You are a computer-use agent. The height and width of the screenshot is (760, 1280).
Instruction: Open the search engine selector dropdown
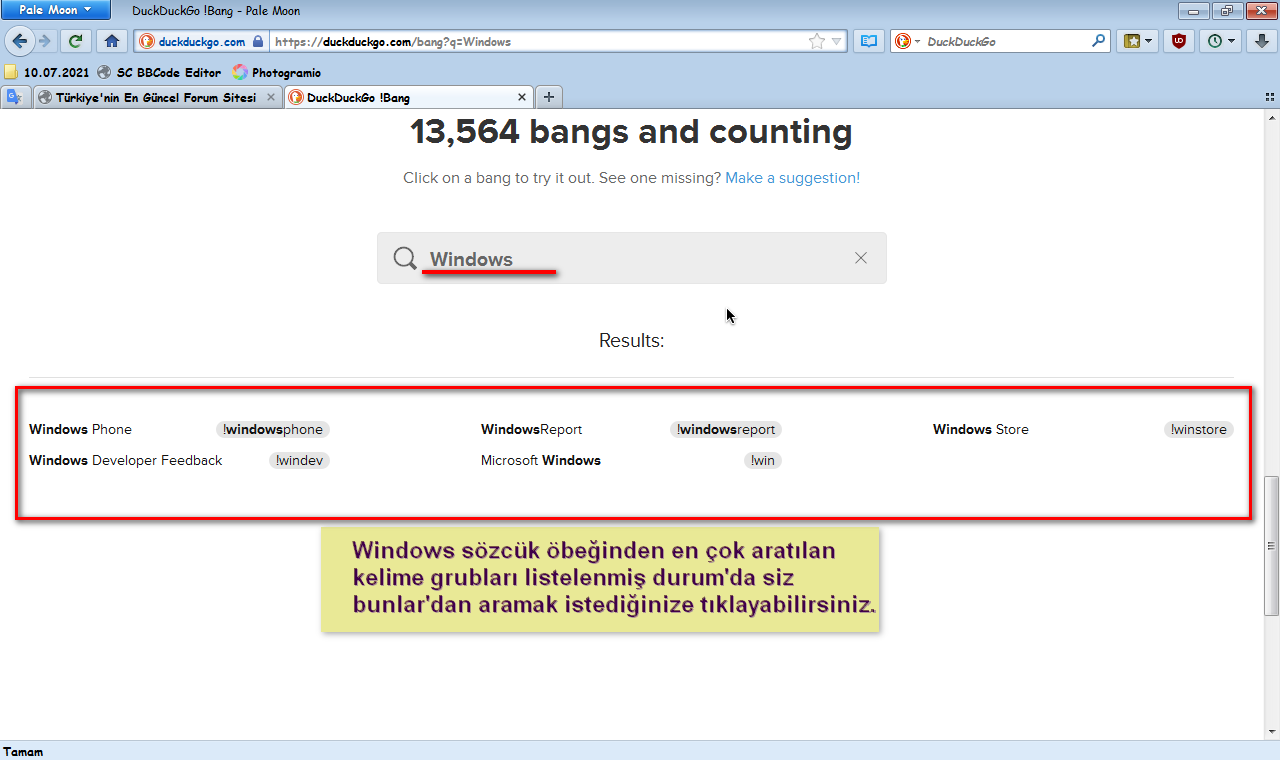(x=907, y=41)
